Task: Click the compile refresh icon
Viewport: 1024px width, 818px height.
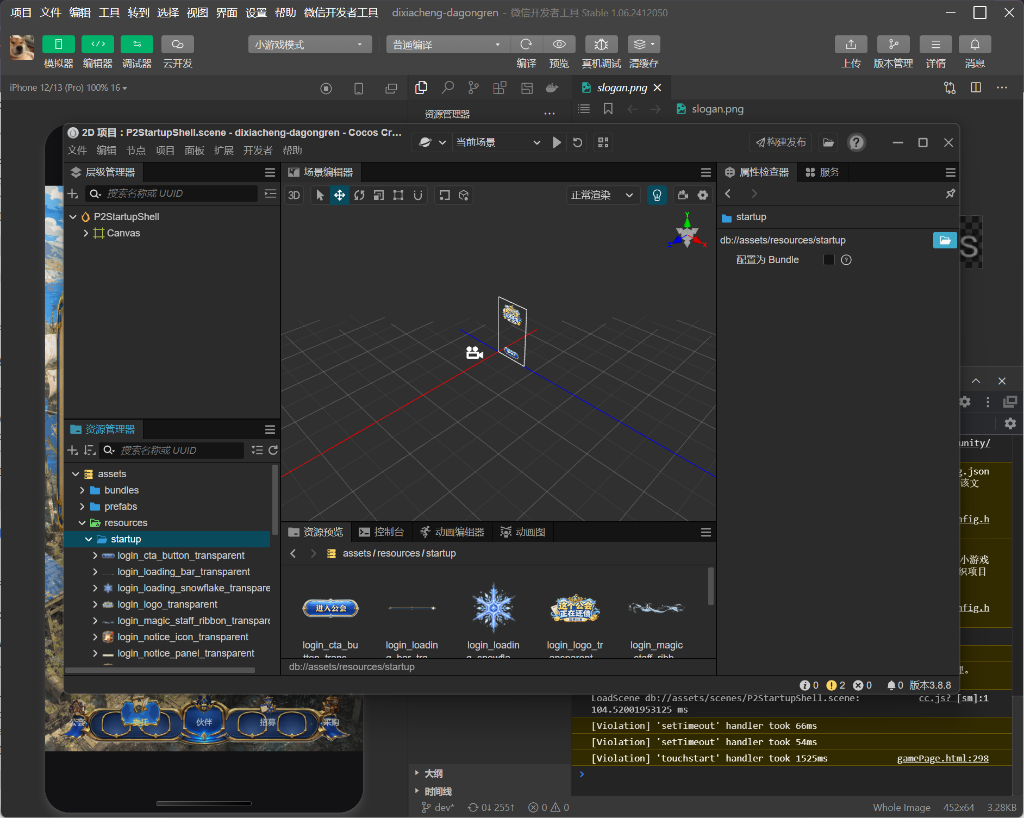Action: (x=526, y=44)
